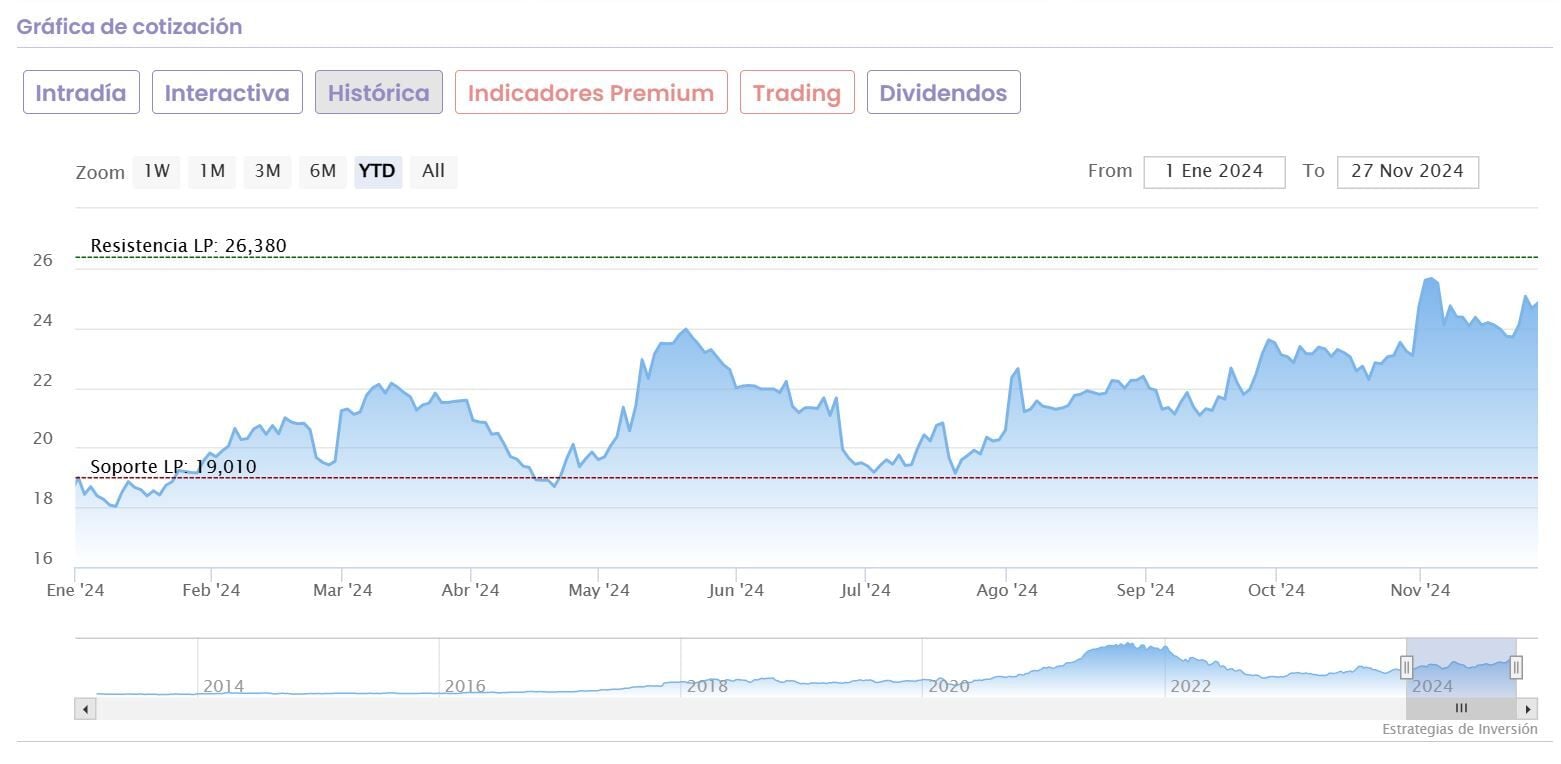Show All data zoom range
The width and height of the screenshot is (1561, 764).
coord(433,171)
